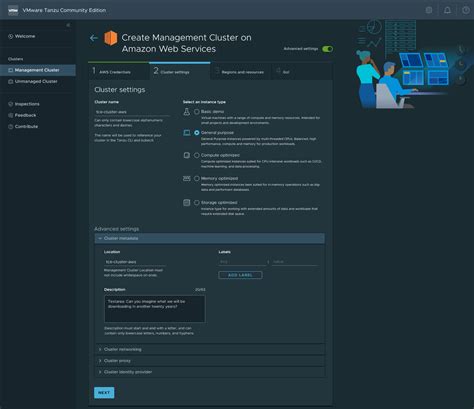474x409 pixels.
Task: Collapse the Cluster metadata section
Action: 210,238
